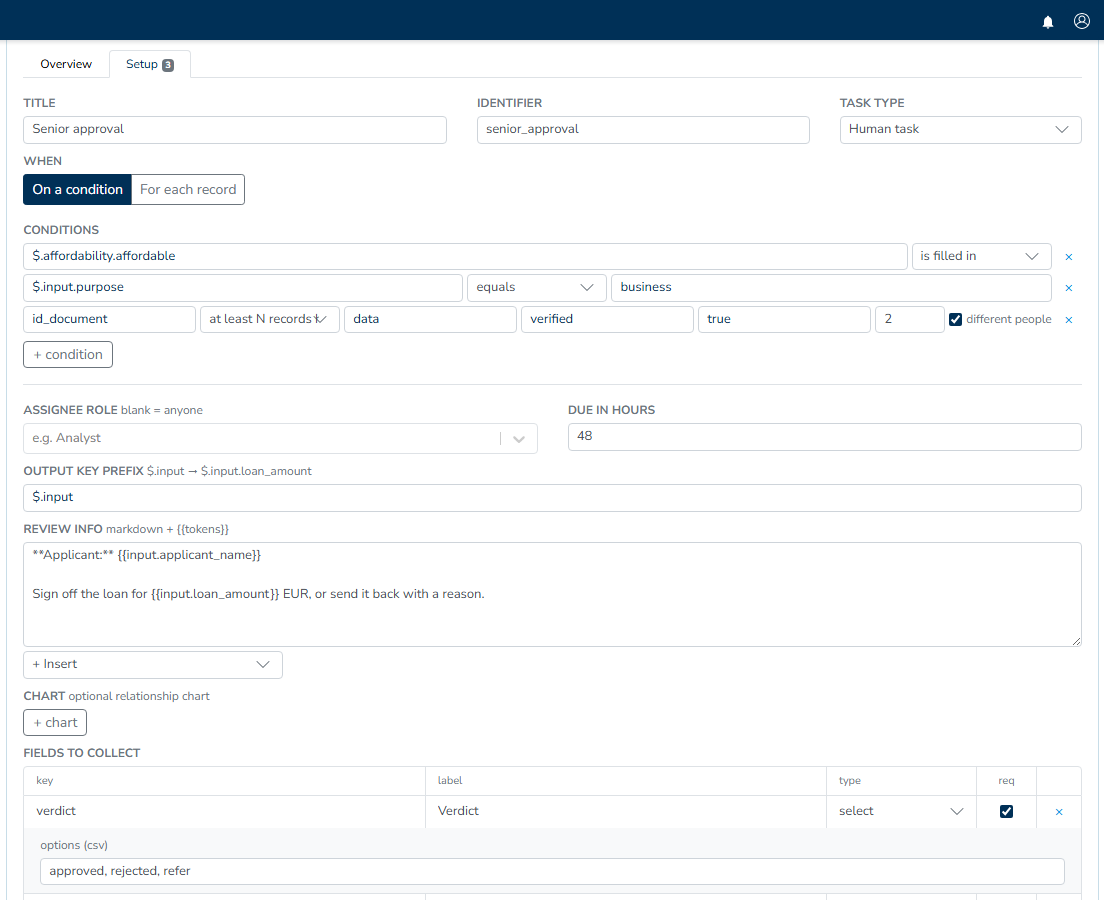This screenshot has height=900, width=1104.
Task: Edit the $.affordability.affordable condition path
Action: (465, 256)
